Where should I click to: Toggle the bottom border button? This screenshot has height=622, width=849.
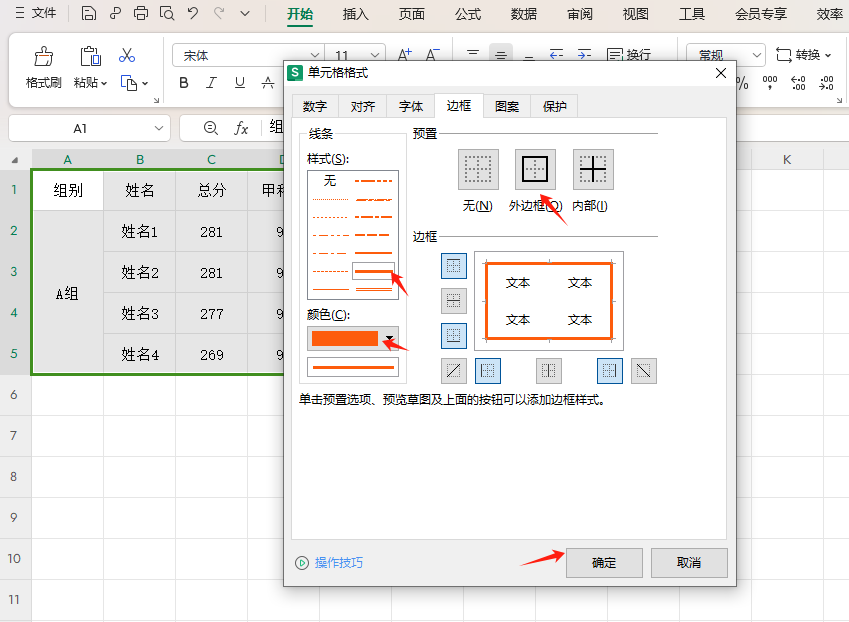coord(454,336)
